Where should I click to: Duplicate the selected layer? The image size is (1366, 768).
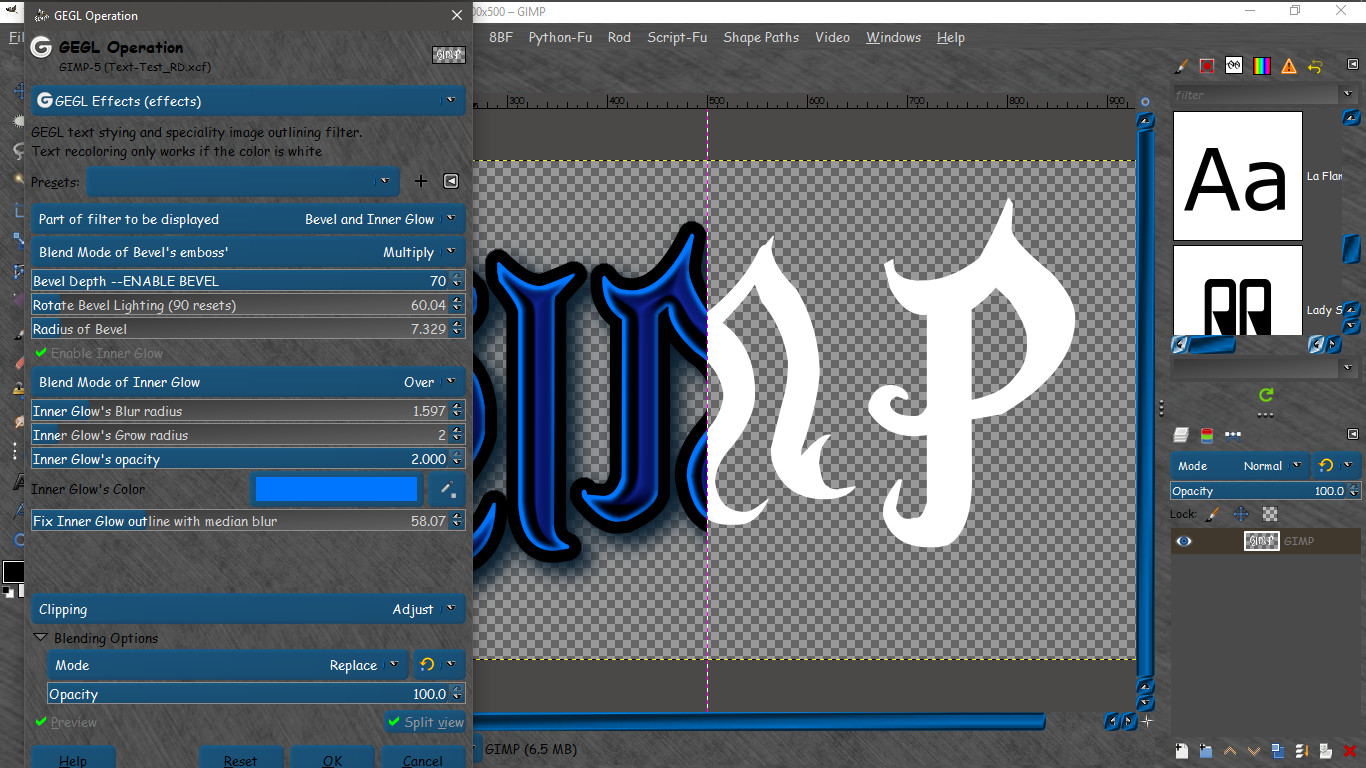point(1278,751)
